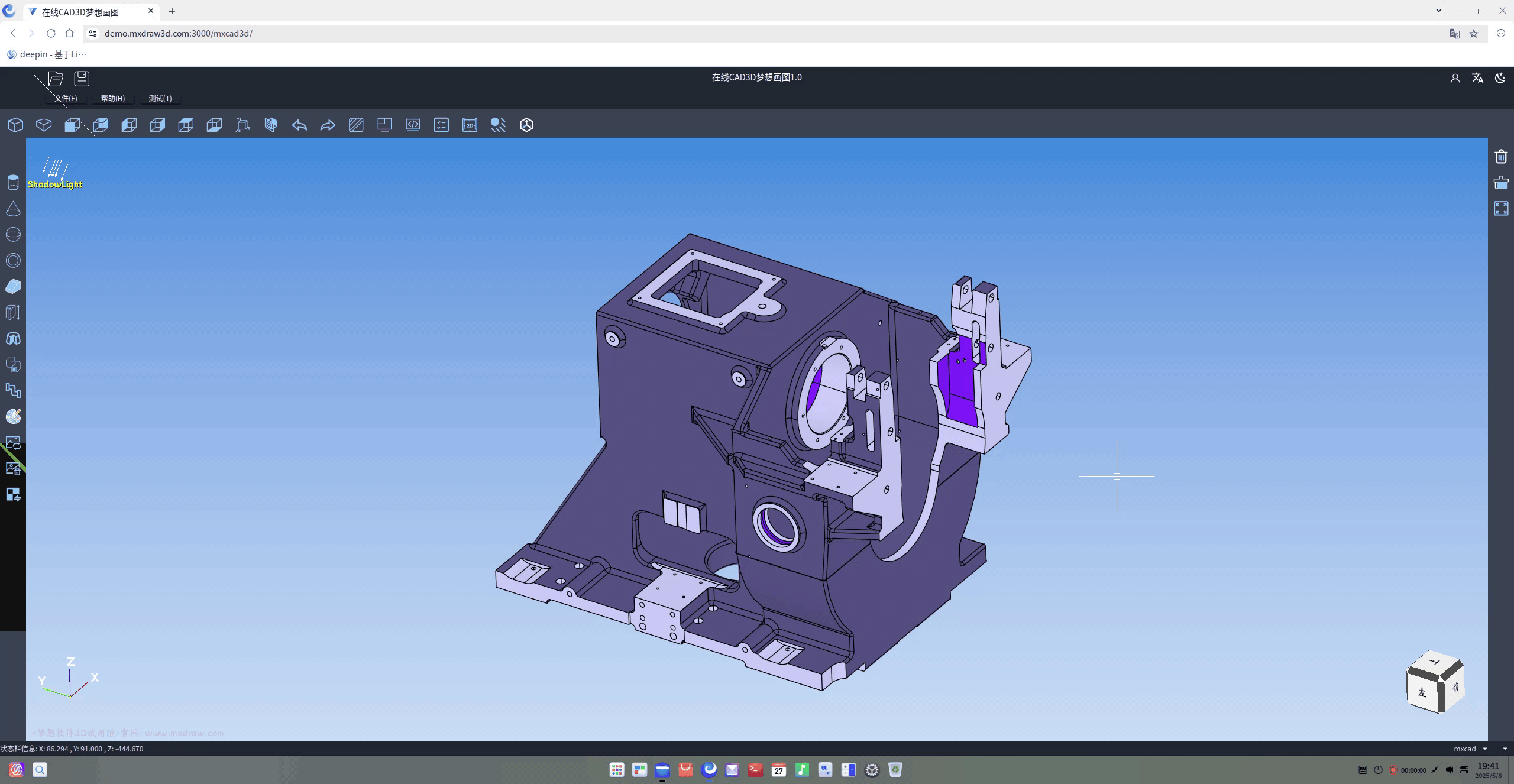Open a new browser tab with plus
This screenshot has height=784, width=1514.
point(172,11)
